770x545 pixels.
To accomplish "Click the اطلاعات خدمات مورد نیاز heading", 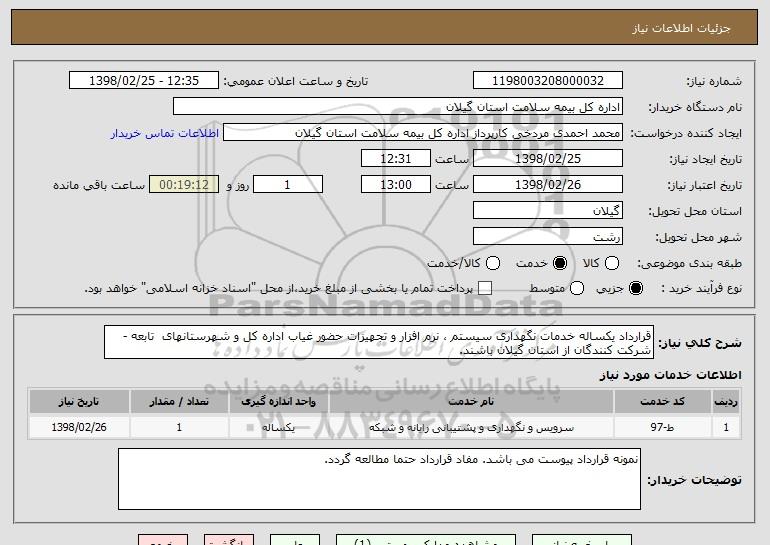I will pos(670,375).
